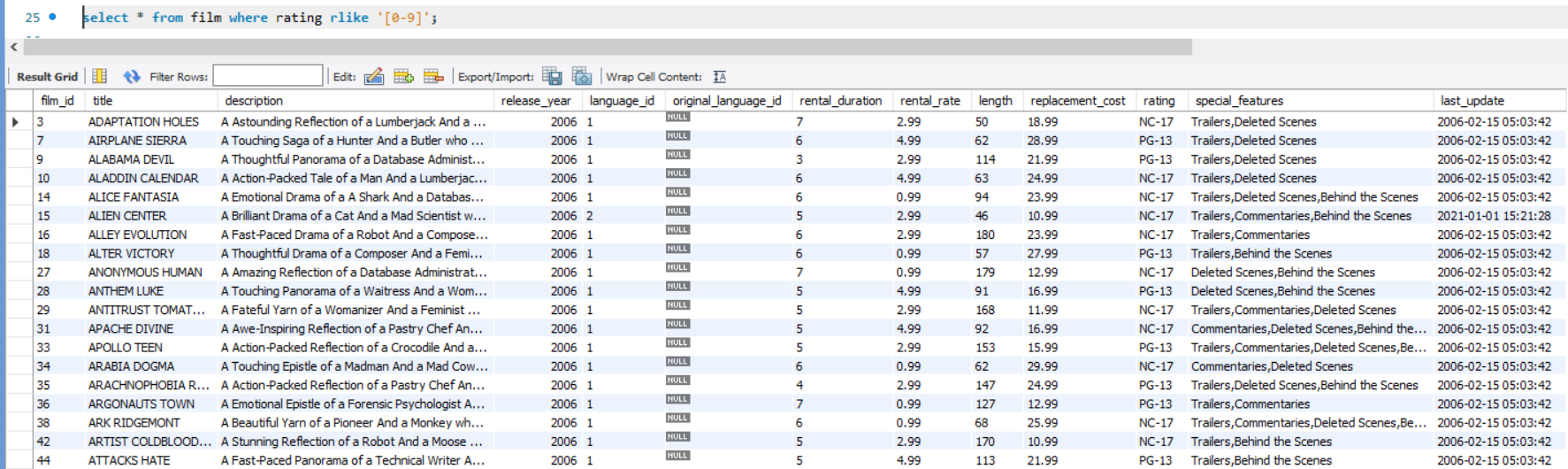Screen dimensions: 1568x469
Task: Select the ALADDIN CALENDAR title cell
Action: (x=151, y=178)
